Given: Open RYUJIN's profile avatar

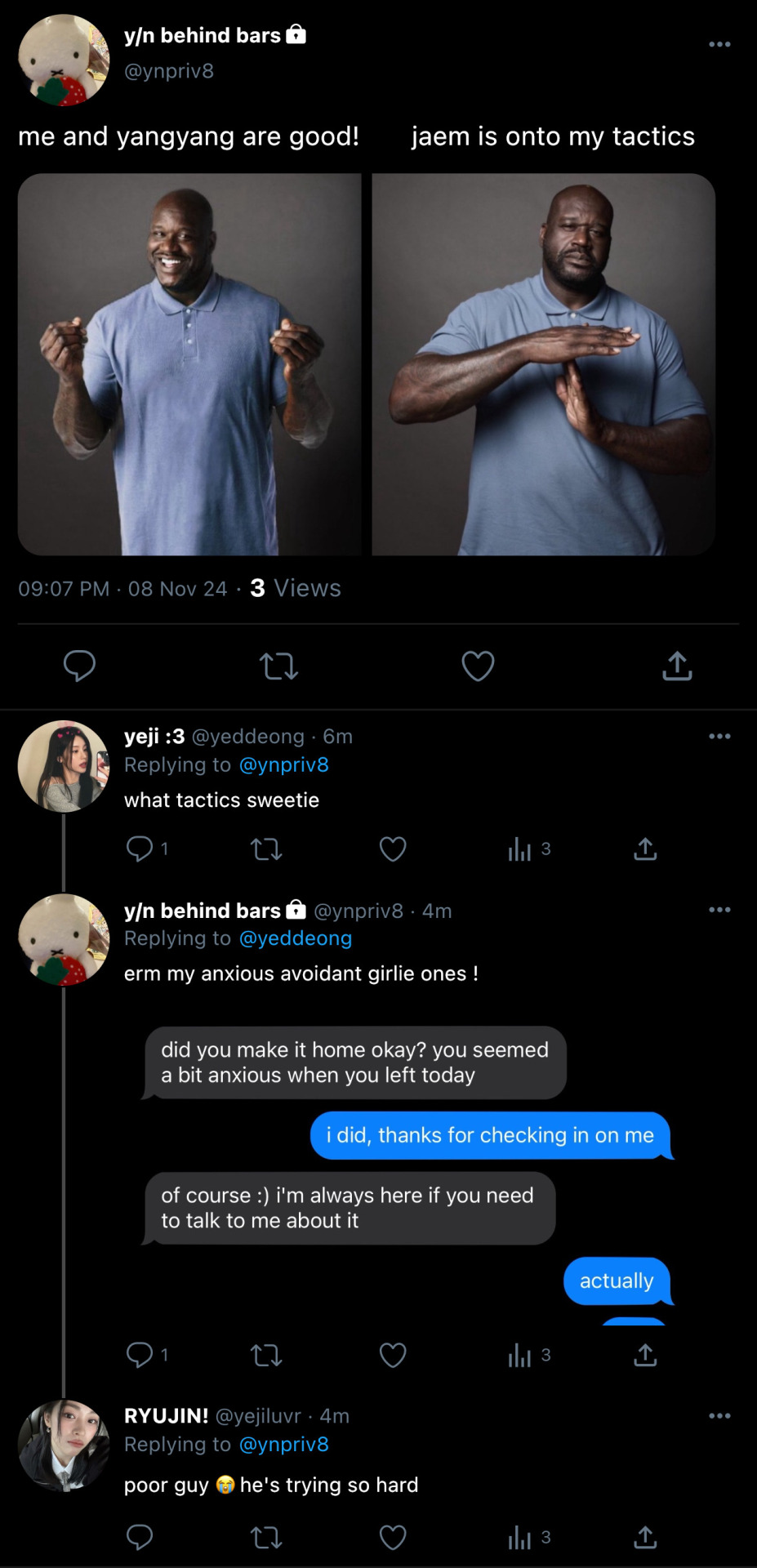Looking at the screenshot, I should pos(64,1445).
